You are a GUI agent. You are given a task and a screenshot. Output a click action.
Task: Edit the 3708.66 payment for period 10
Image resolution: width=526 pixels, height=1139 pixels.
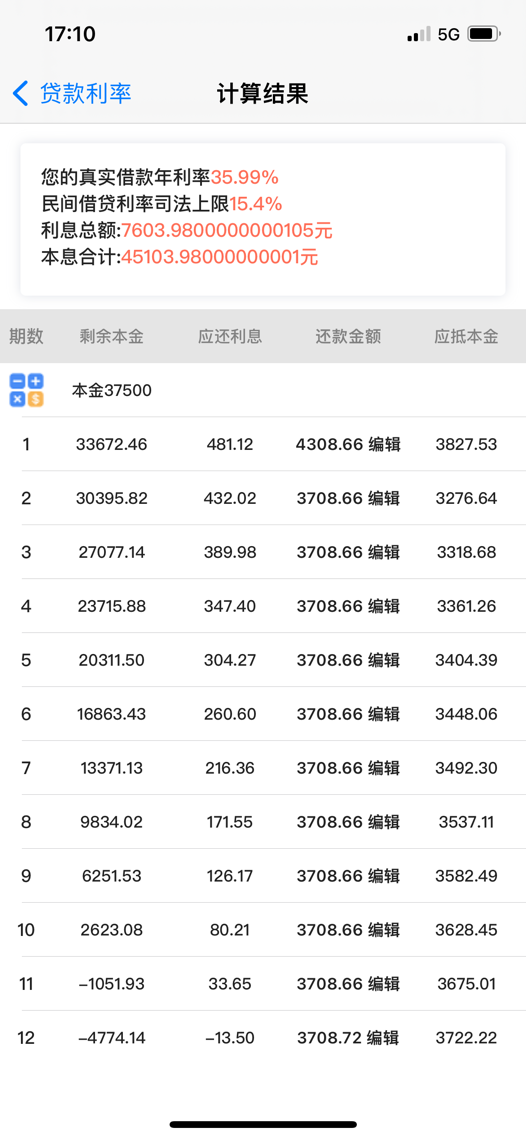pyautogui.click(x=384, y=930)
